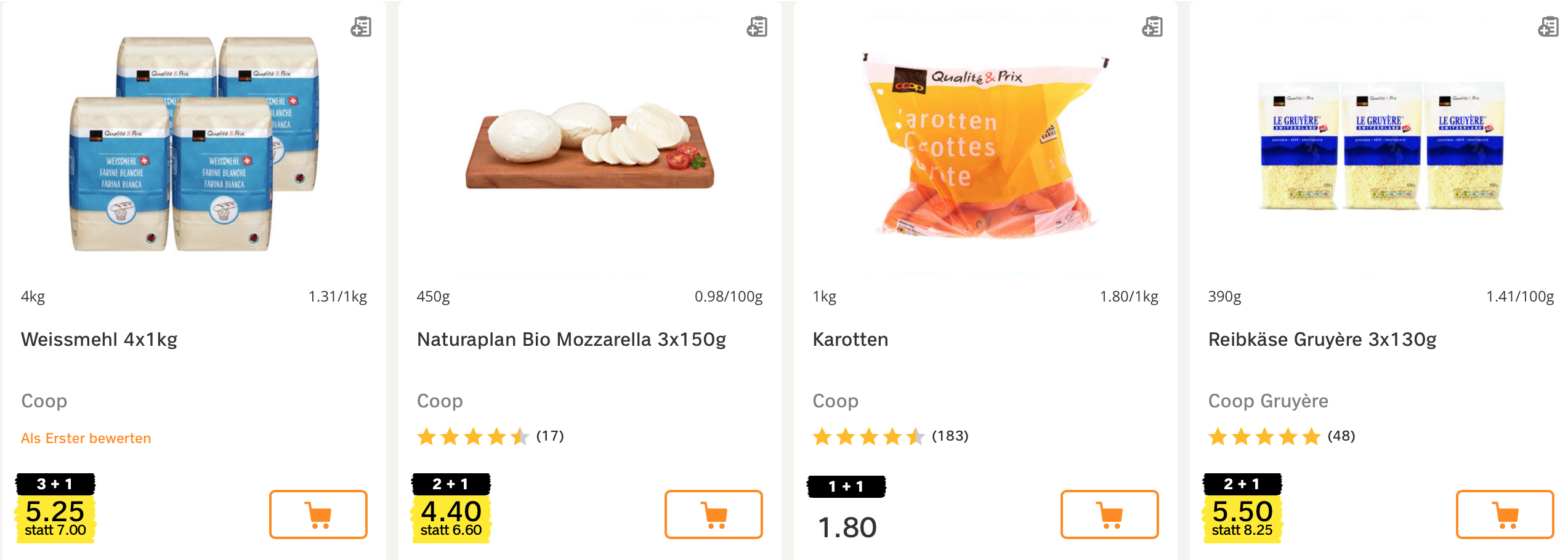Add Reibkäse Gruyère to cart
1568x560 pixels.
pyautogui.click(x=1505, y=514)
